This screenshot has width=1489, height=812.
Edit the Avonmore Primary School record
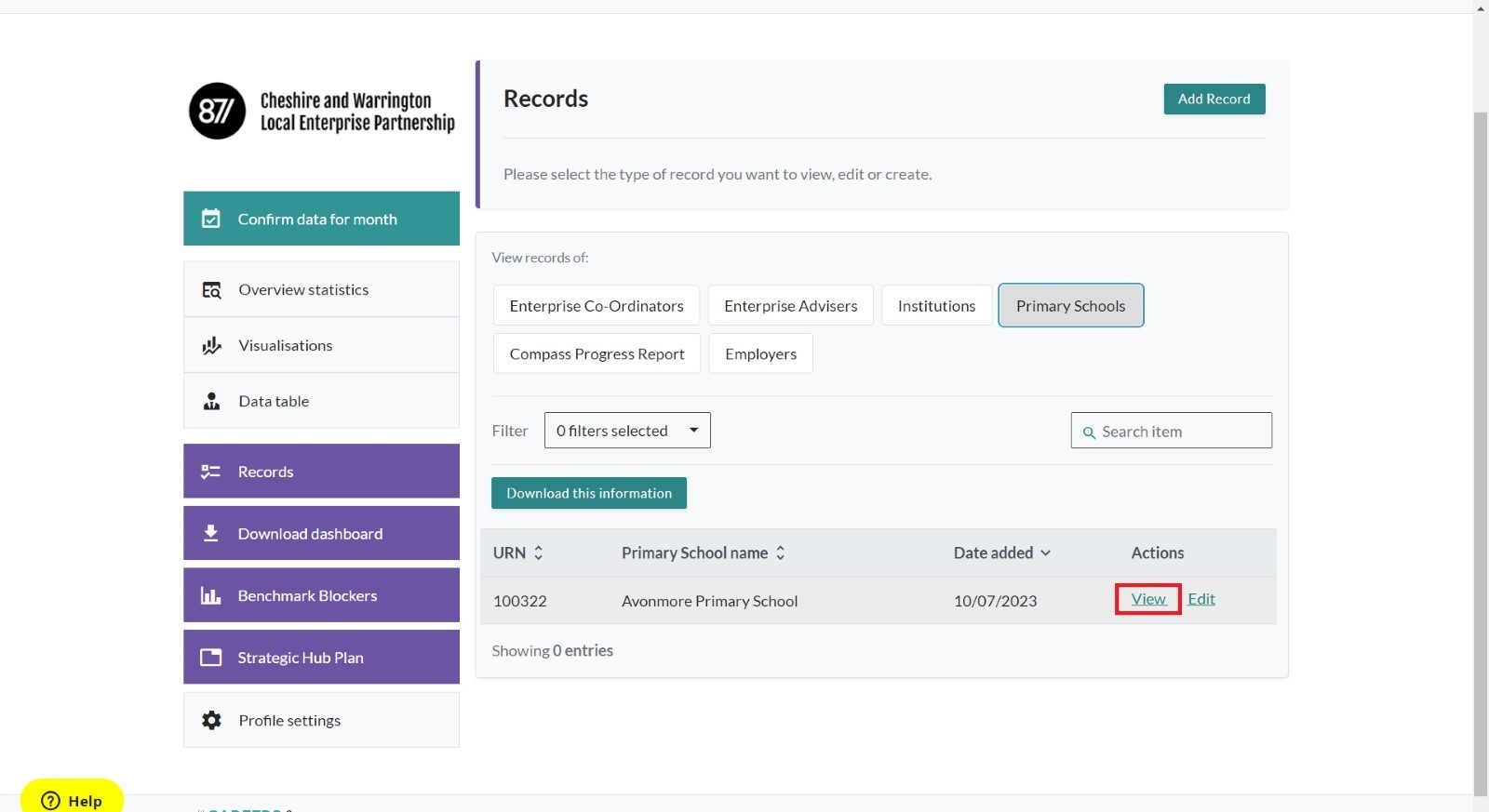pos(1201,599)
